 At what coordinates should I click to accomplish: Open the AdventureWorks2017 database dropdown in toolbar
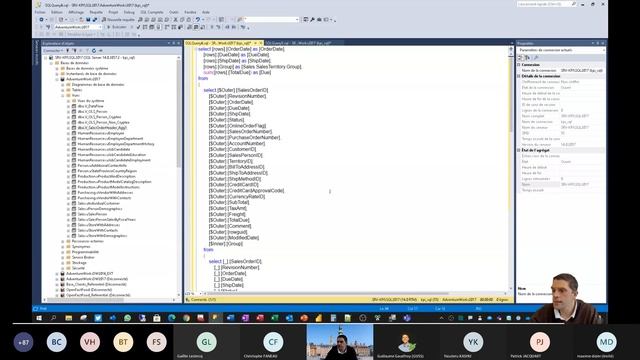78,27
